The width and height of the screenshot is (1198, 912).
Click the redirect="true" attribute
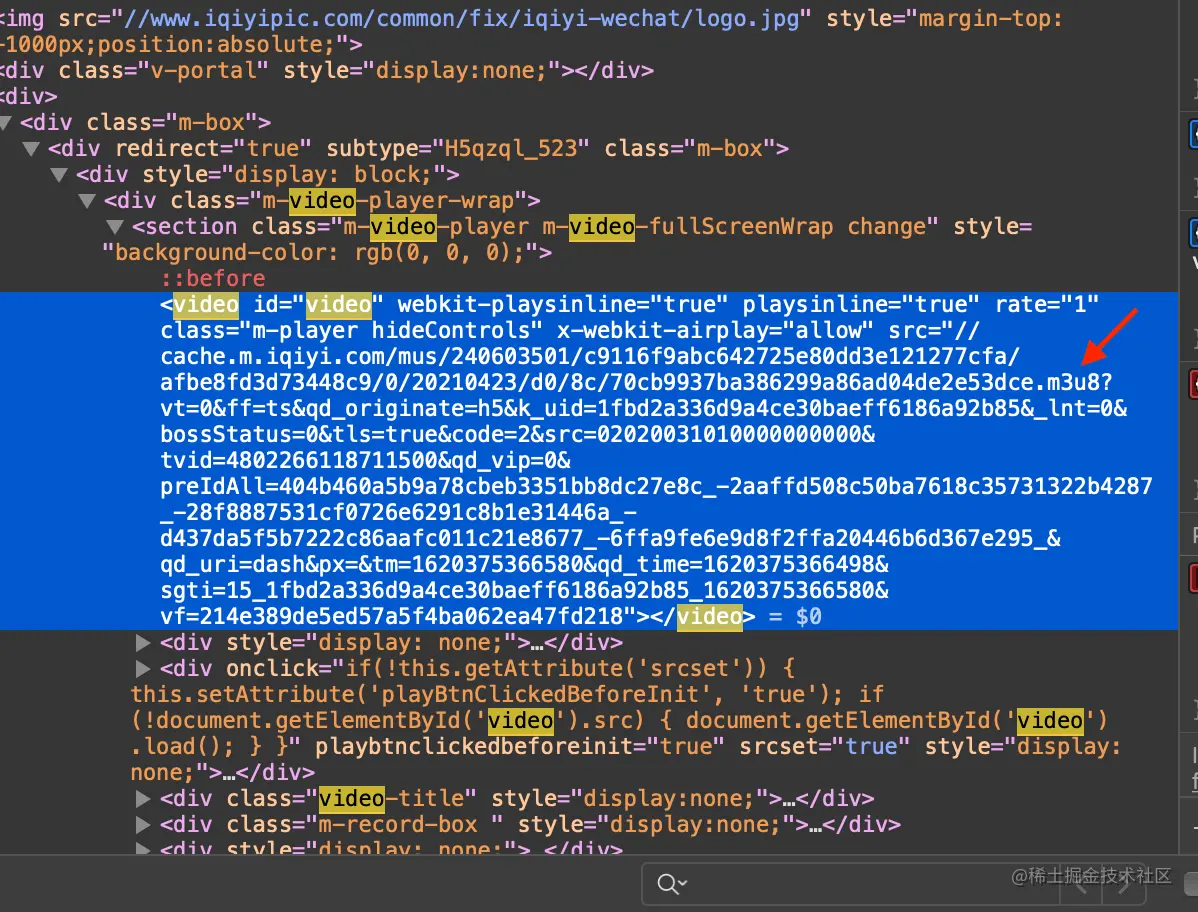tap(213, 148)
